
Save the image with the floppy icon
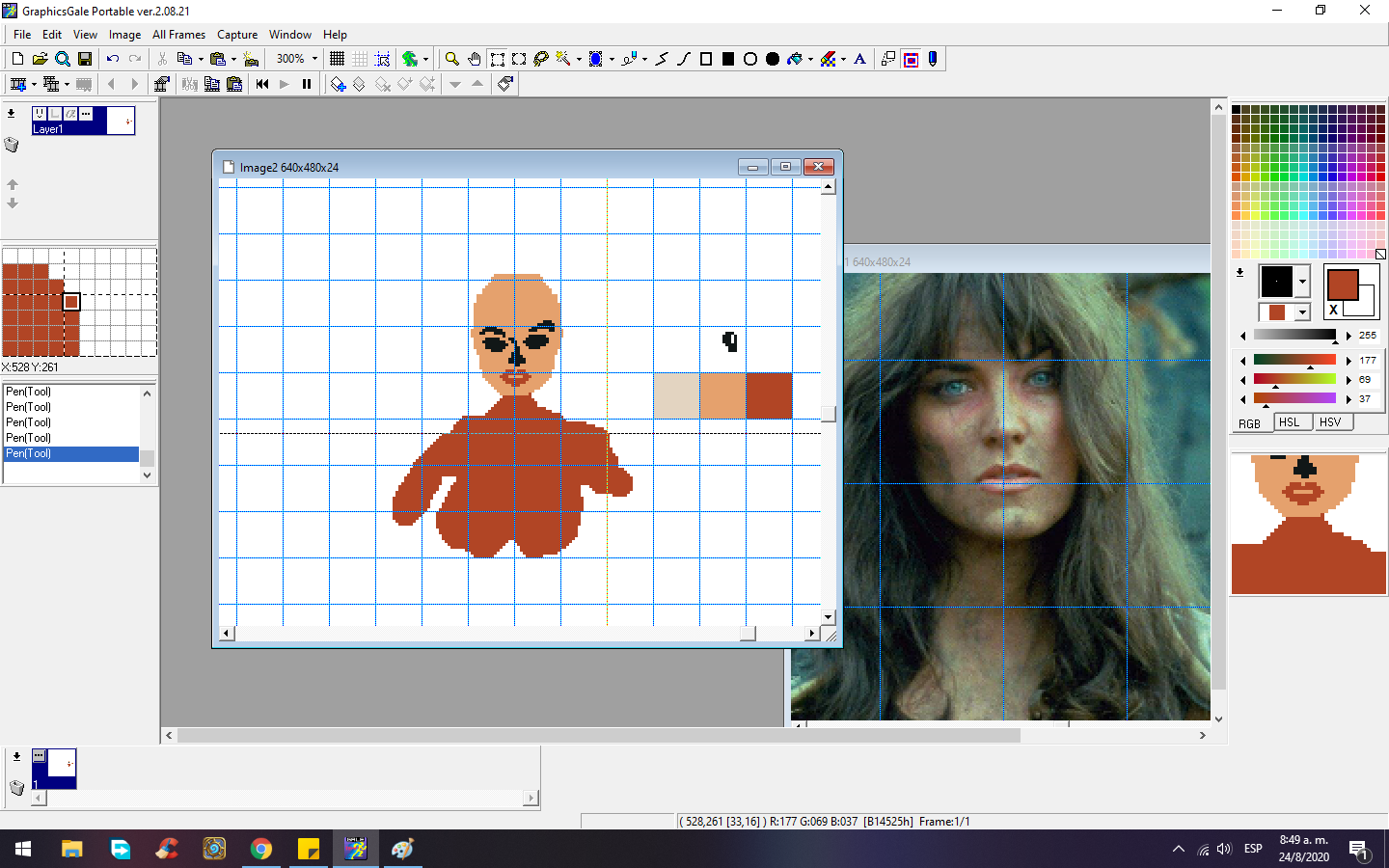[85, 59]
